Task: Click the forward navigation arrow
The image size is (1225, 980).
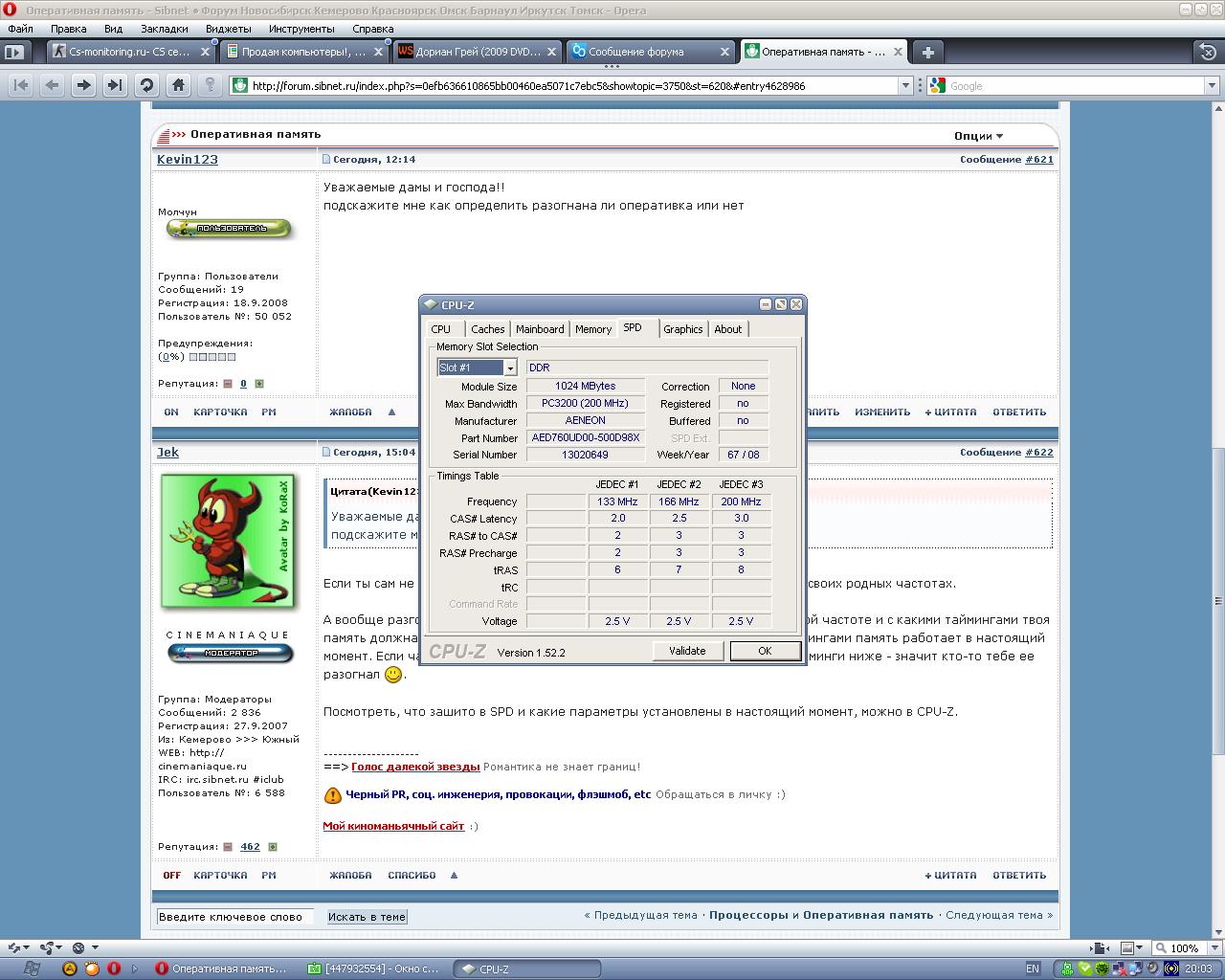Action: [83, 85]
